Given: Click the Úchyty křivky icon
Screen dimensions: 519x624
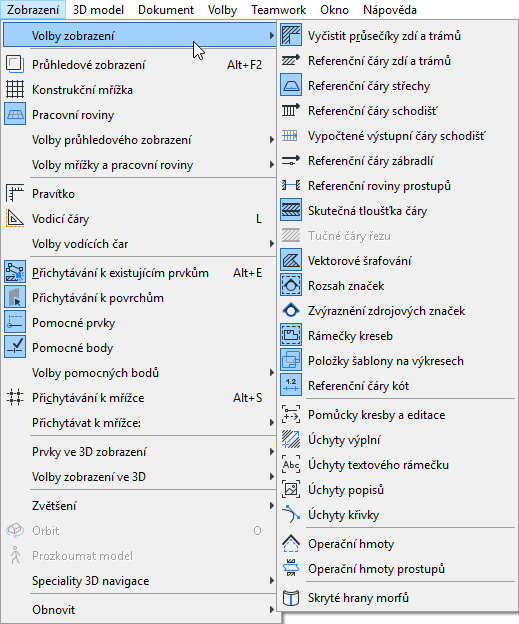Looking at the screenshot, I should 291,515.
